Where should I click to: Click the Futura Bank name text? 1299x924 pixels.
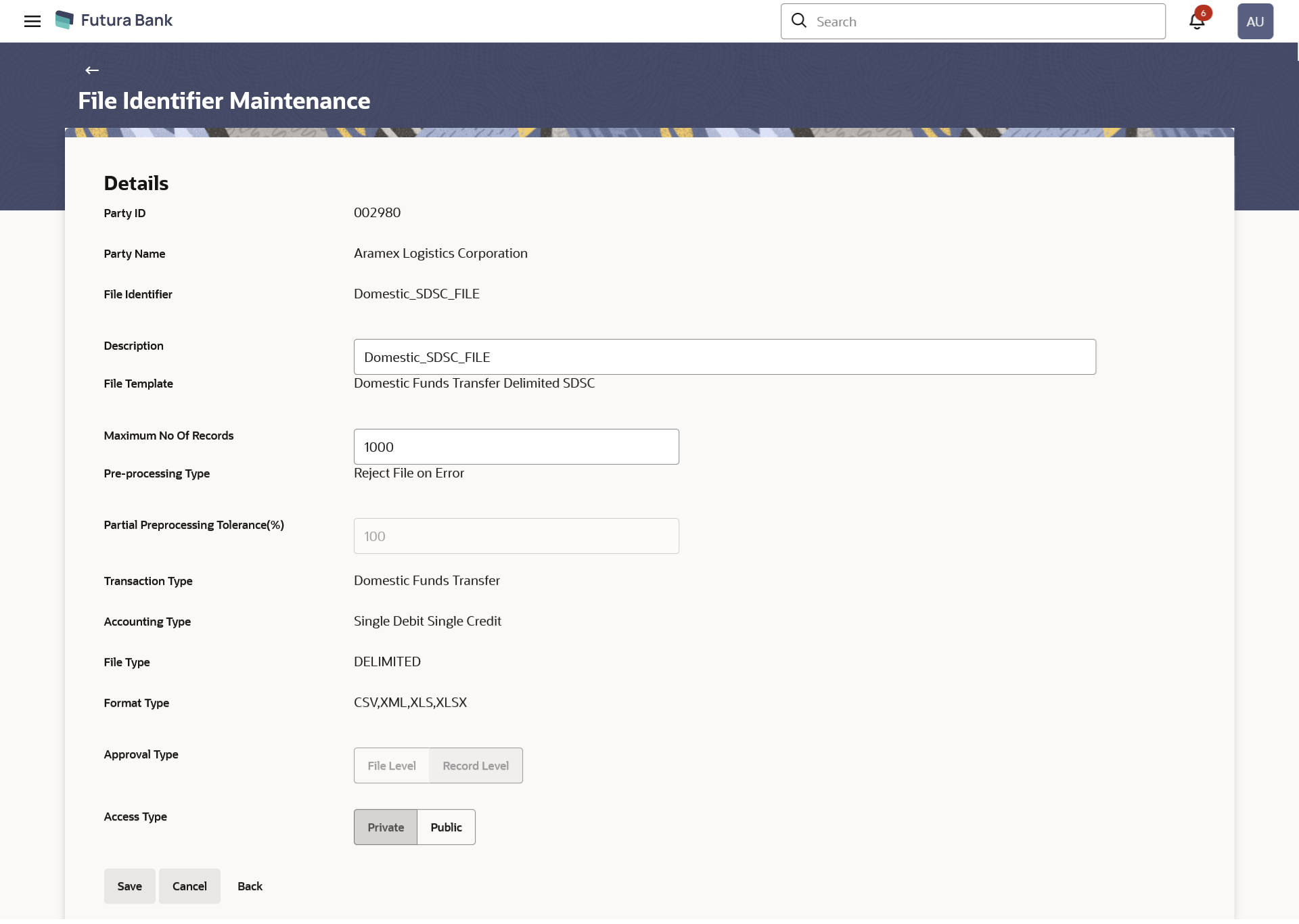click(x=127, y=20)
